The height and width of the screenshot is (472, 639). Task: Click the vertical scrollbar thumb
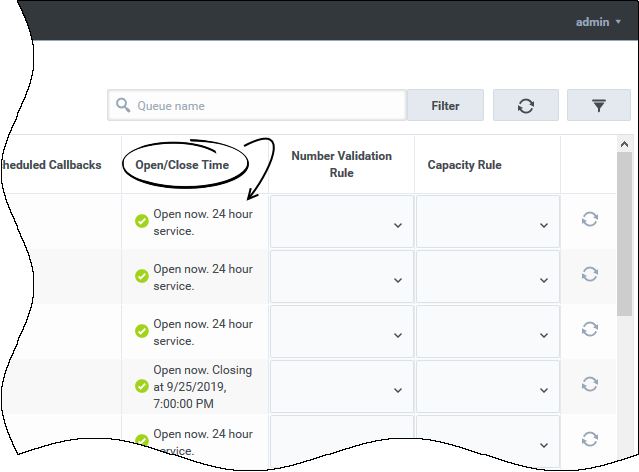pos(624,235)
